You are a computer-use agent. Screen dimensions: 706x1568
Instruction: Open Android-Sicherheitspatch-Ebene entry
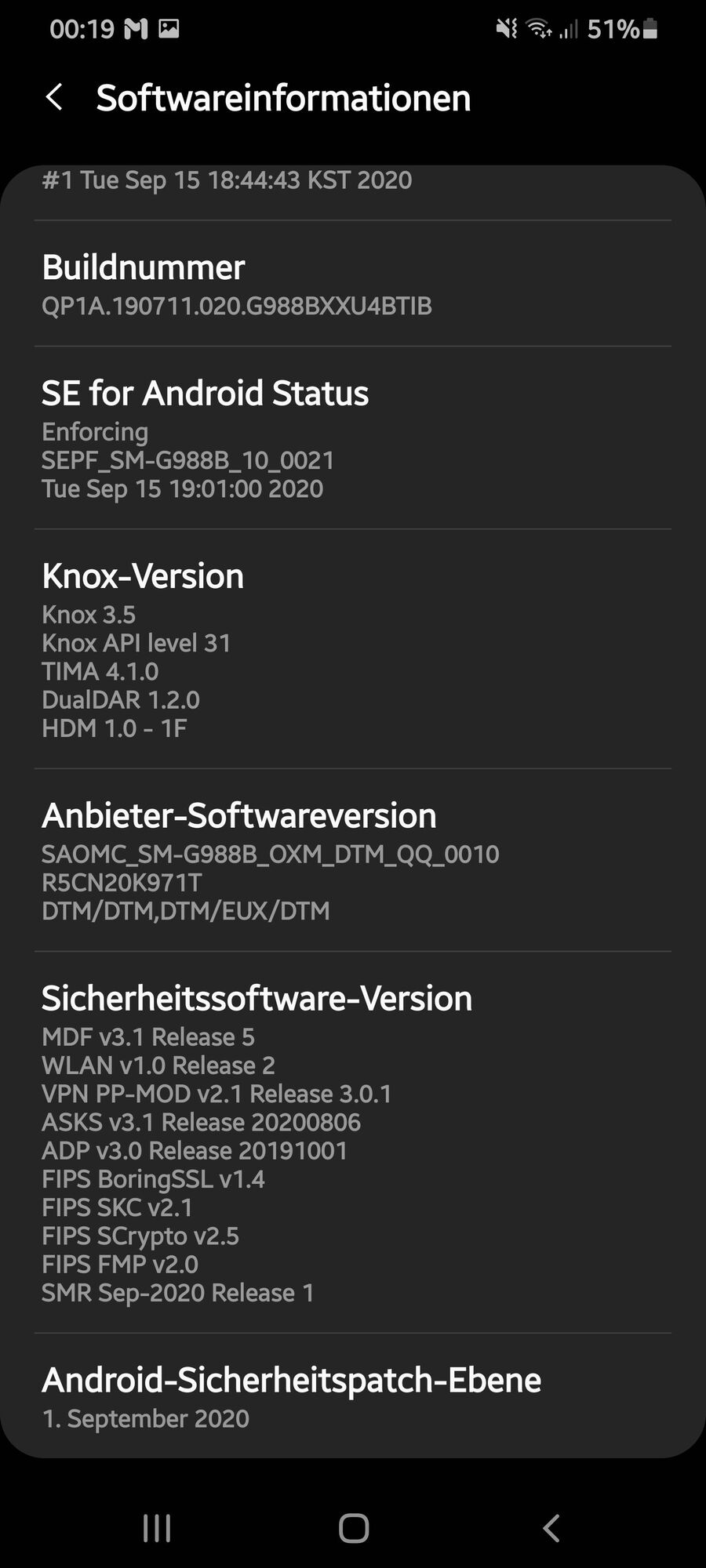[353, 1396]
